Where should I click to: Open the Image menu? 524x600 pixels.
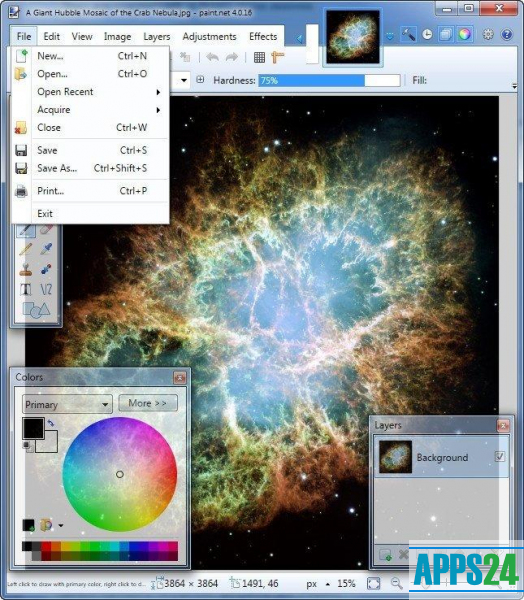(x=118, y=36)
